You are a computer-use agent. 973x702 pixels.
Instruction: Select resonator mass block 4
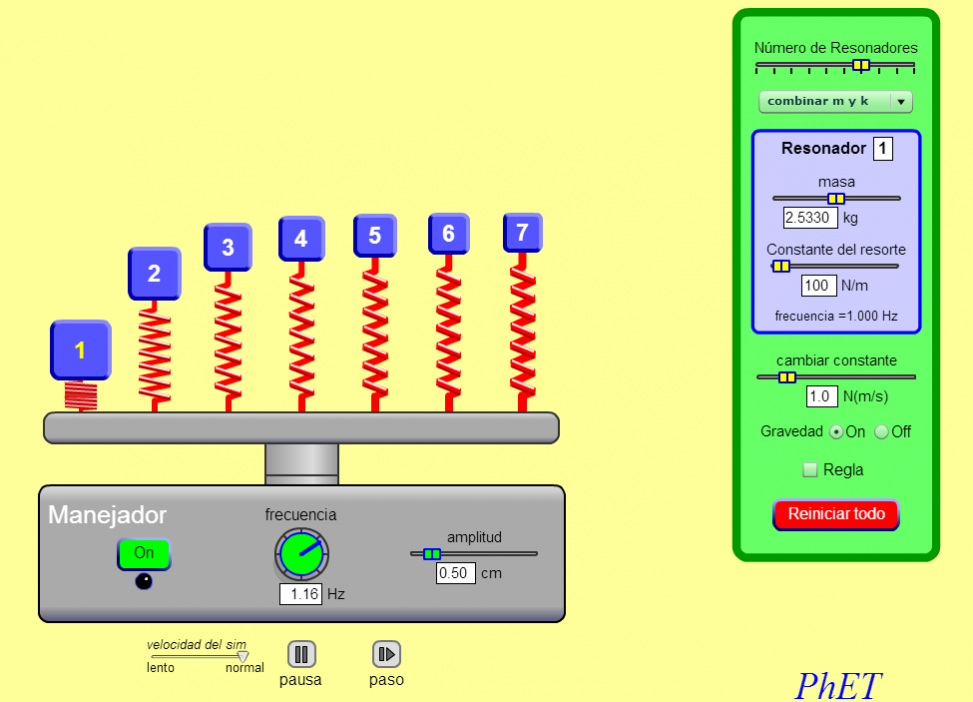click(301, 240)
